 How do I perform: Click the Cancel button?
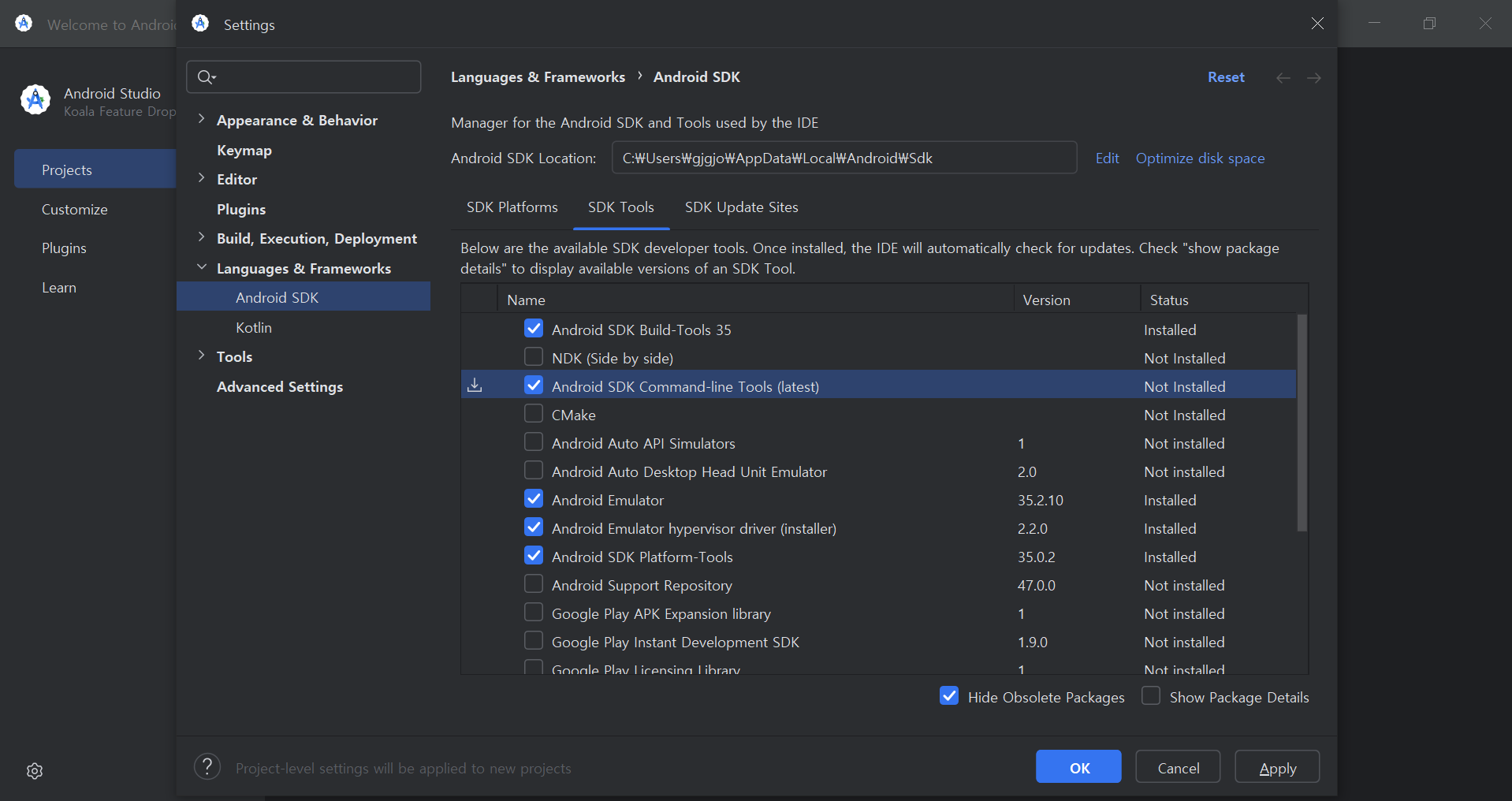(1178, 767)
